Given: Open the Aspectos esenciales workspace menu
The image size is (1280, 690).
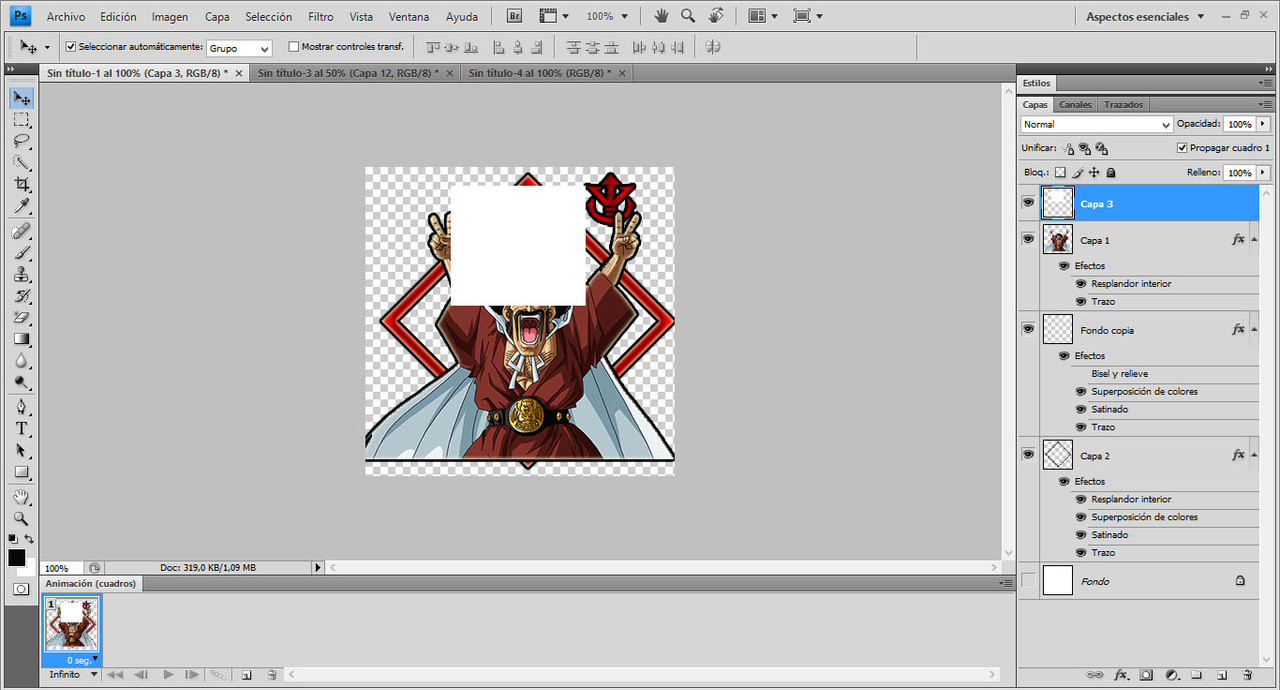Looking at the screenshot, I should pyautogui.click(x=1146, y=17).
